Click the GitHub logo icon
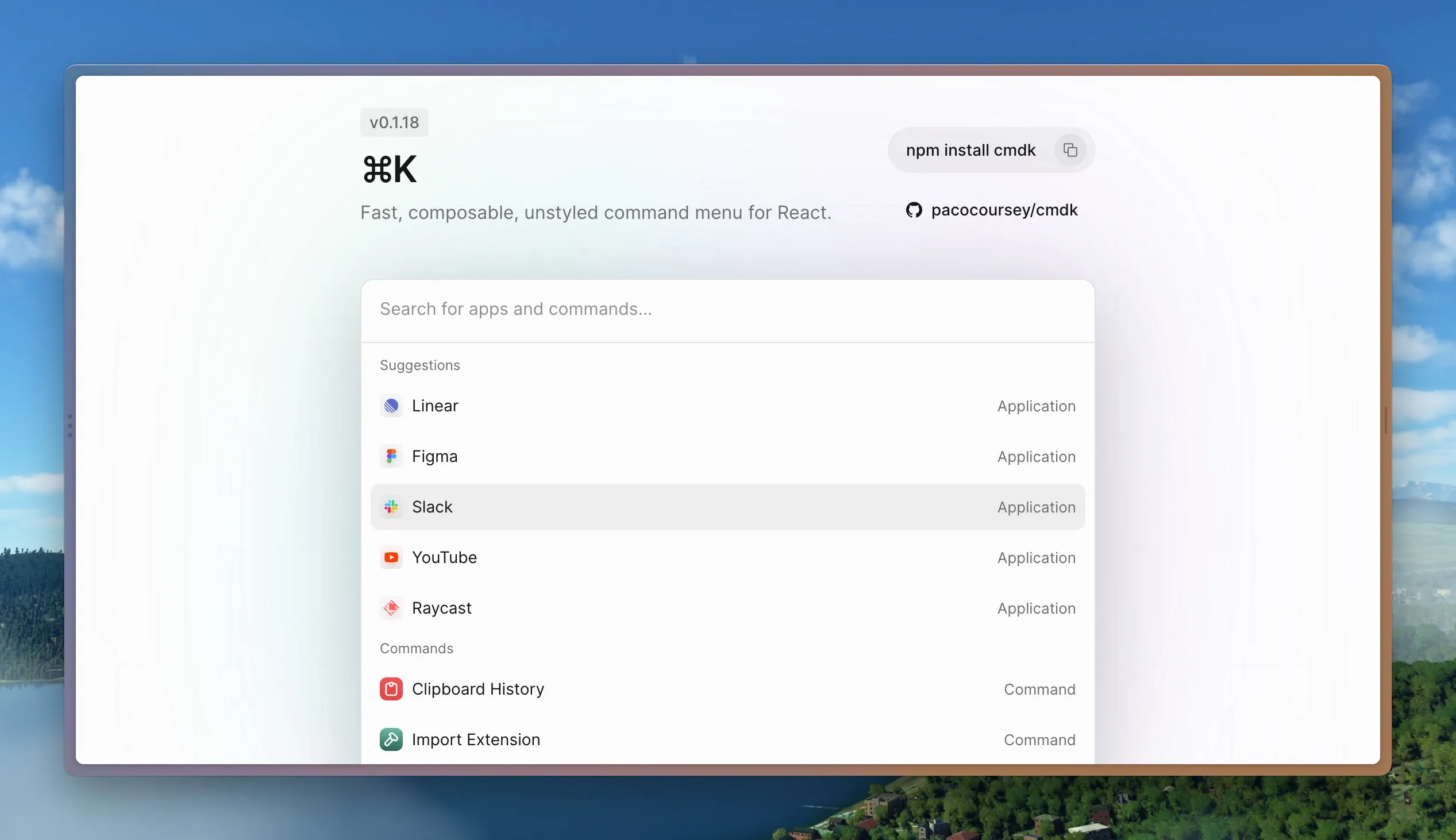The width and height of the screenshot is (1456, 840). [914, 210]
